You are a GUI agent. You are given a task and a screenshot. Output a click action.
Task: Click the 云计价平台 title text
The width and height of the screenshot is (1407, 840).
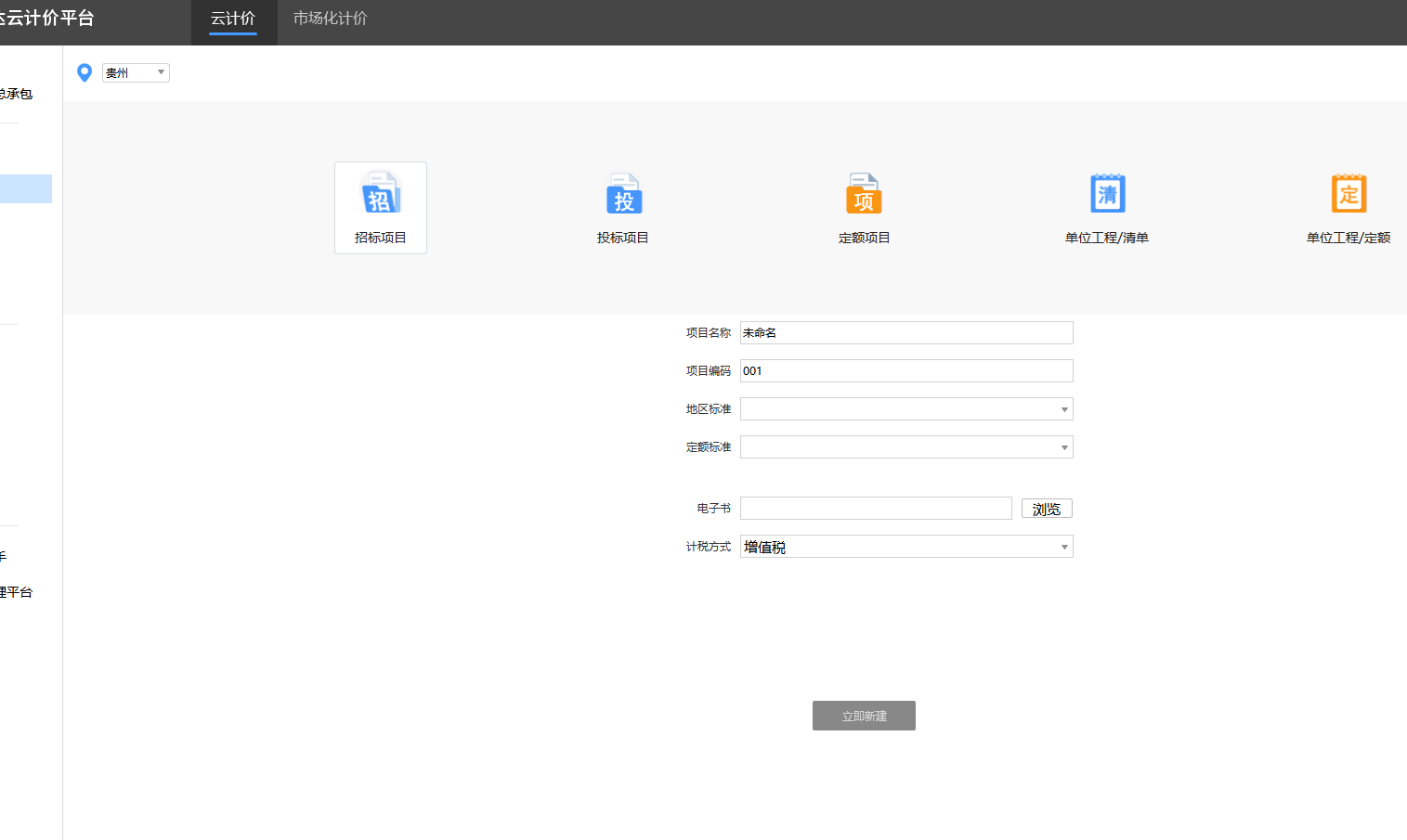pyautogui.click(x=46, y=19)
